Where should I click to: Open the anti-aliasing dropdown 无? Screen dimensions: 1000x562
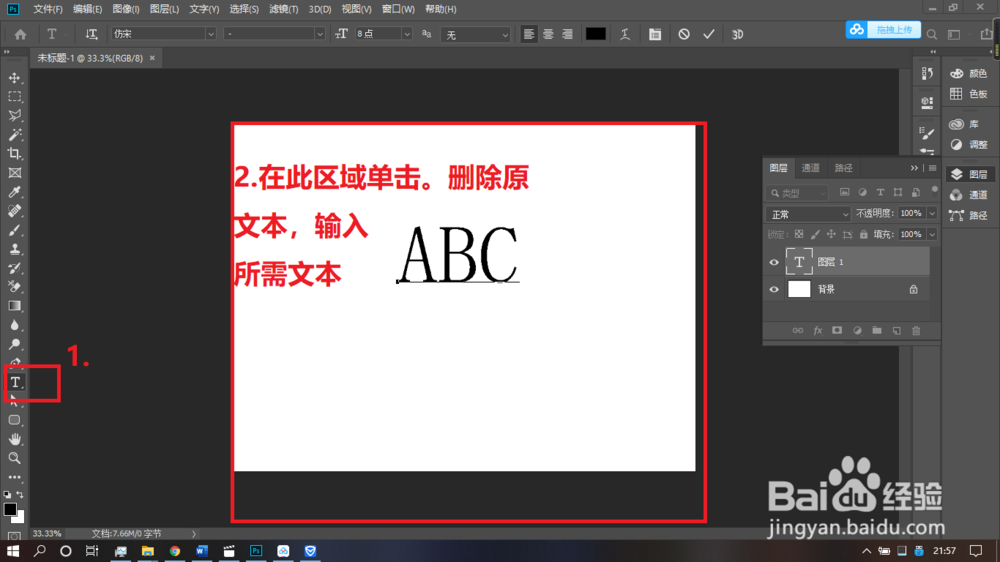point(475,34)
